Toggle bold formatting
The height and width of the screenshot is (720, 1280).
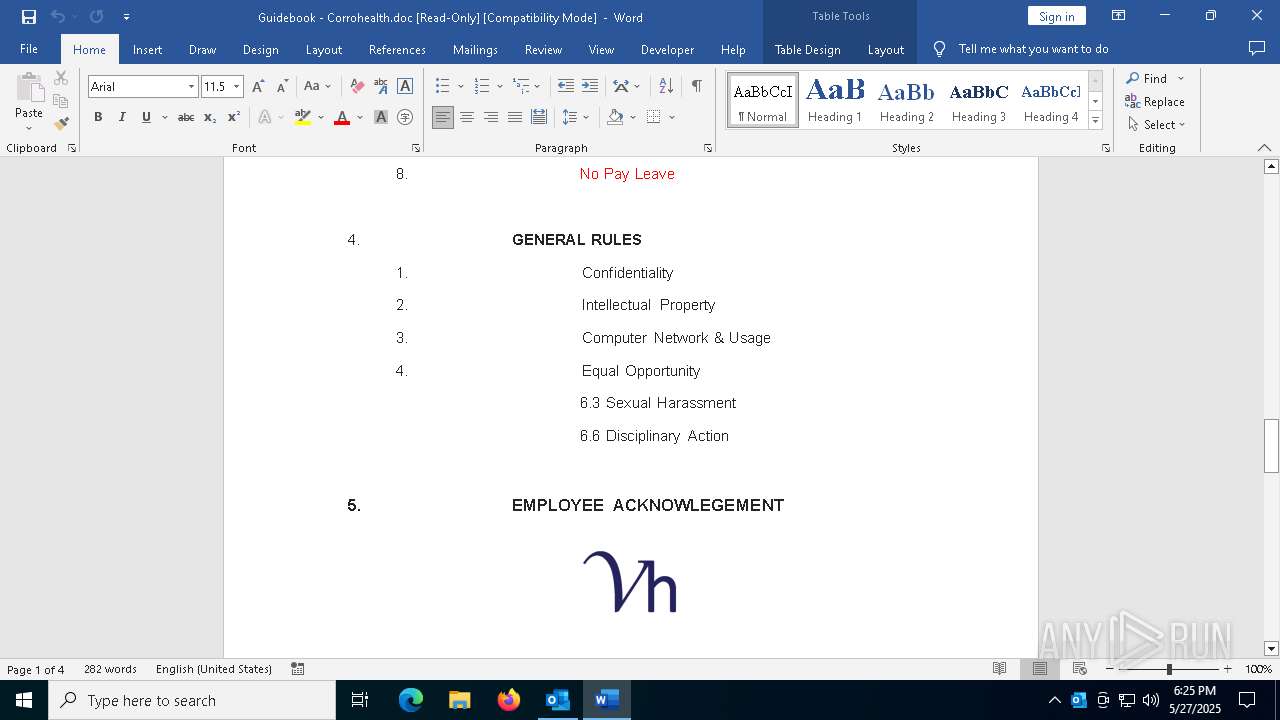click(x=98, y=117)
